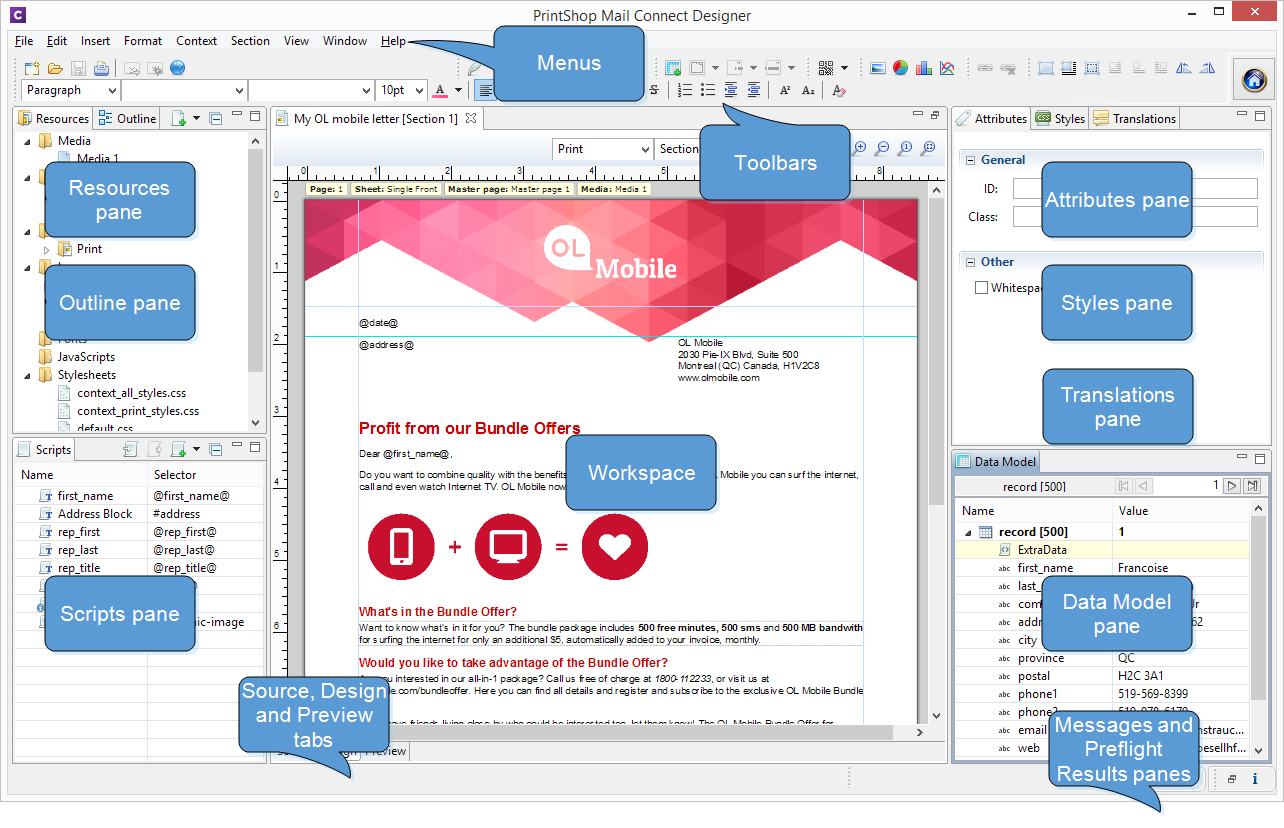Screen dimensions: 1284x828
Task: Switch to the Styles tab
Action: (1060, 118)
